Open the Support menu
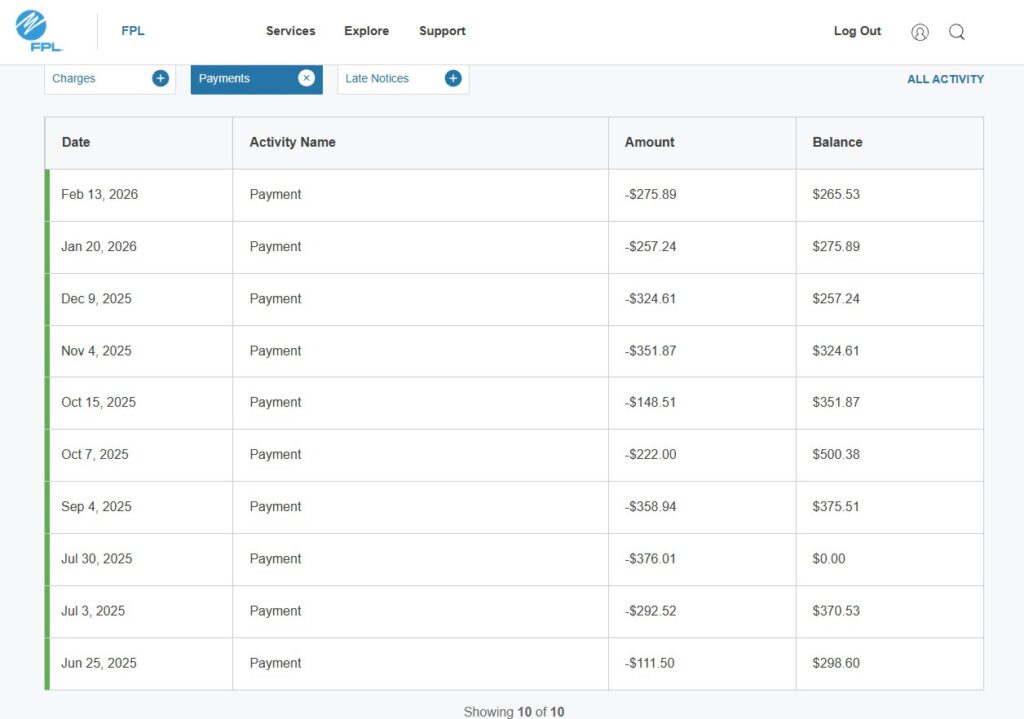The height and width of the screenshot is (719, 1024). (x=442, y=31)
